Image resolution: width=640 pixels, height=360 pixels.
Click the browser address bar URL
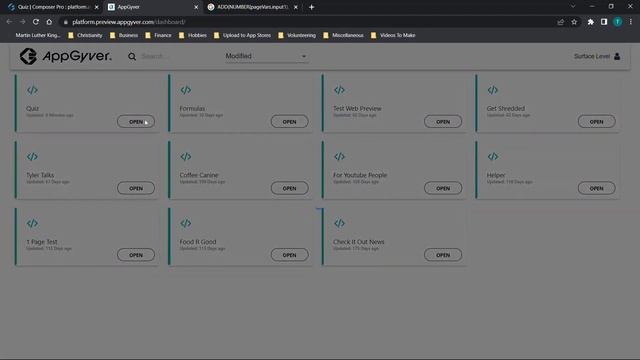(129, 22)
